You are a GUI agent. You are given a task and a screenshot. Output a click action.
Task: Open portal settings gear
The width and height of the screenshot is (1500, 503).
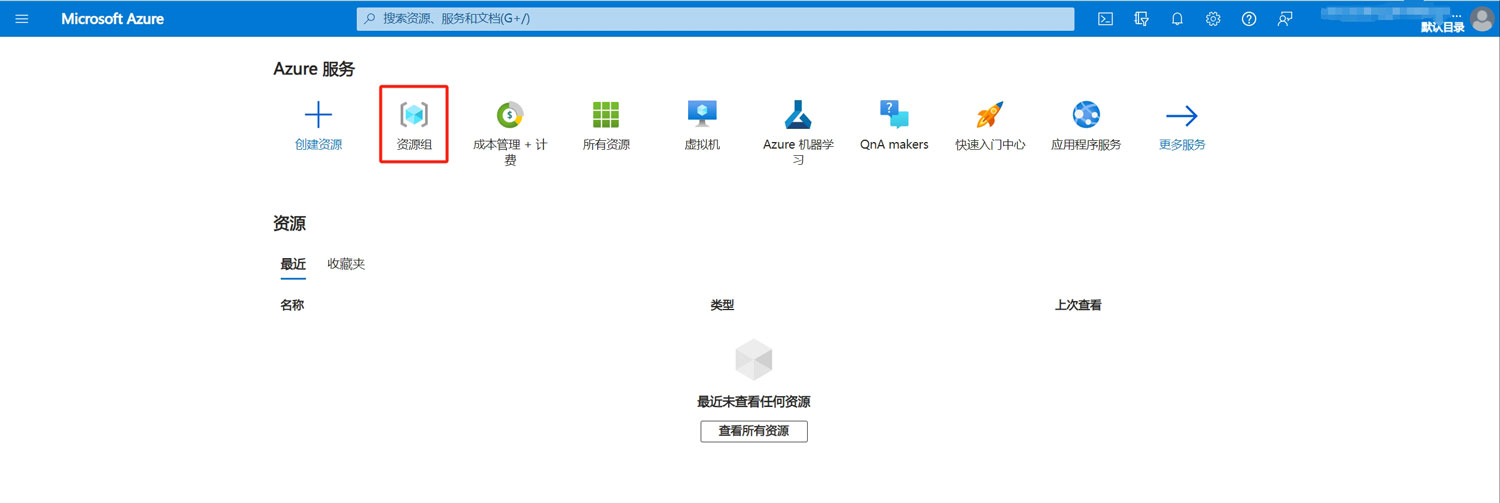1213,19
